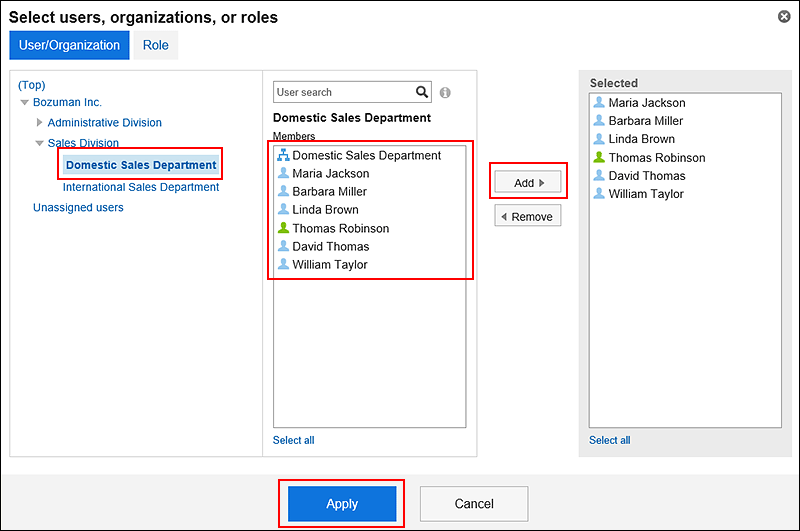The image size is (800, 531).
Task: Collapse the Bozuman Inc. tree node arrow
Action: 24,103
